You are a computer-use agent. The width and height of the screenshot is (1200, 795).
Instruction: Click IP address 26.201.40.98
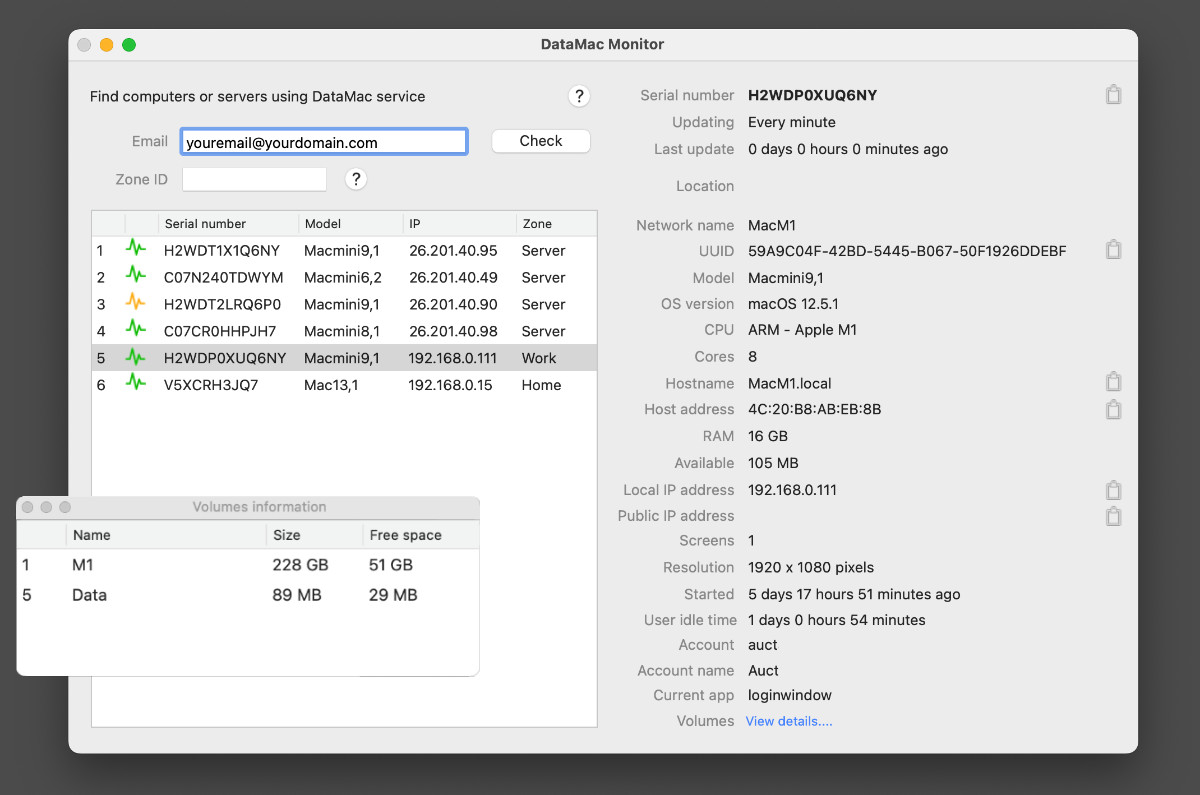453,332
